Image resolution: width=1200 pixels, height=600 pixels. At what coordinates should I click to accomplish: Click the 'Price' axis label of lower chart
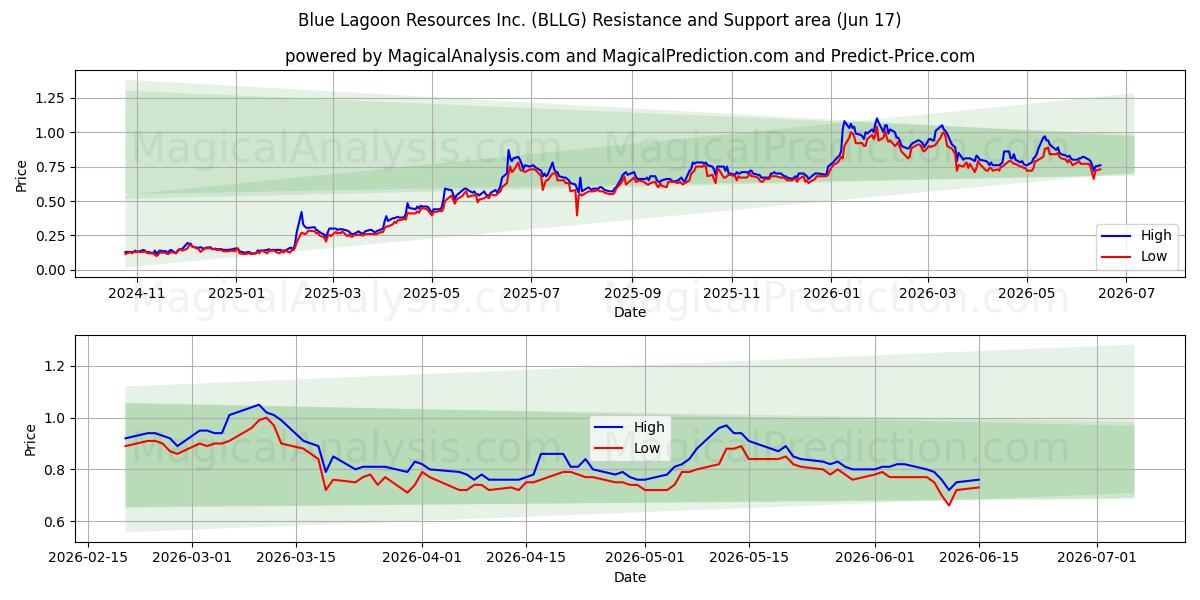coord(30,440)
